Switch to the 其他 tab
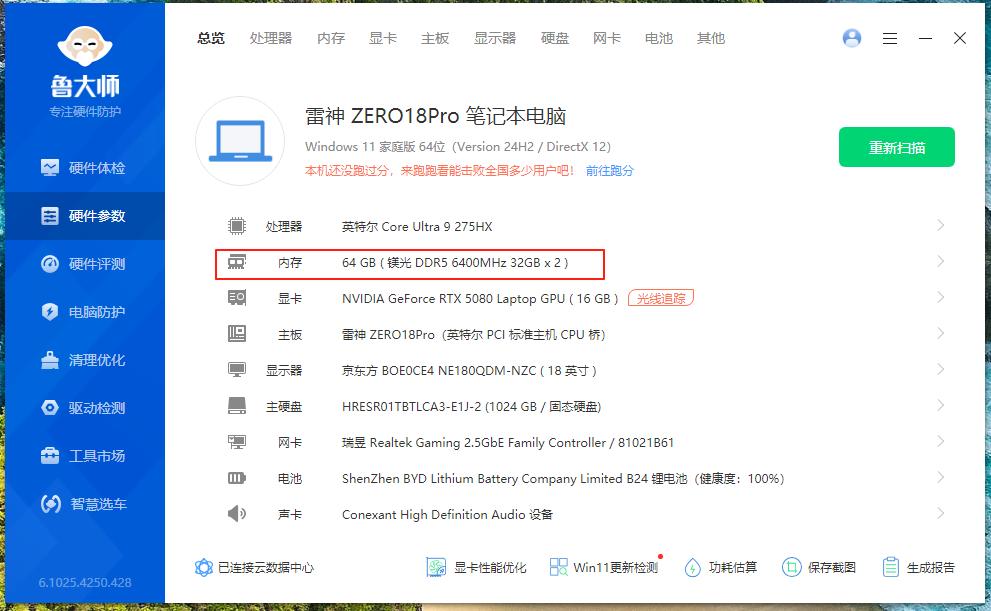The height and width of the screenshot is (611, 991). (710, 39)
